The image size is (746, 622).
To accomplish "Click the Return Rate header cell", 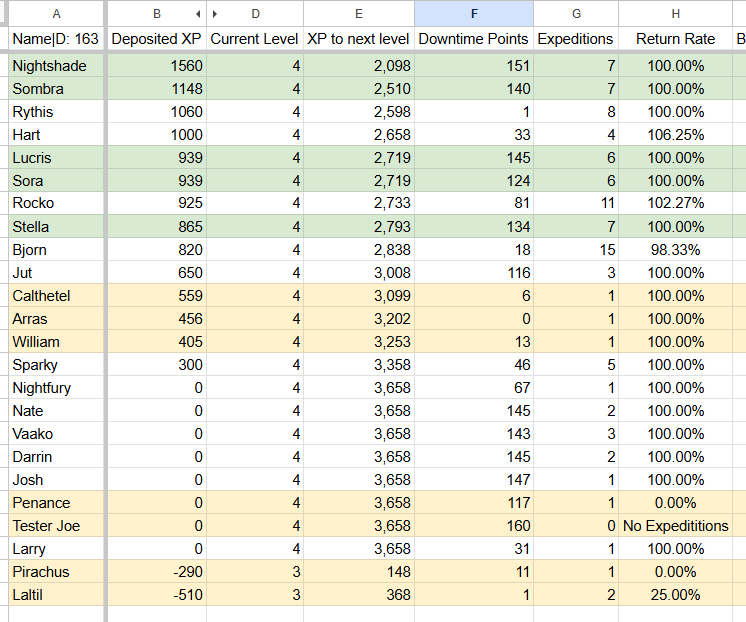I will pyautogui.click(x=676, y=39).
